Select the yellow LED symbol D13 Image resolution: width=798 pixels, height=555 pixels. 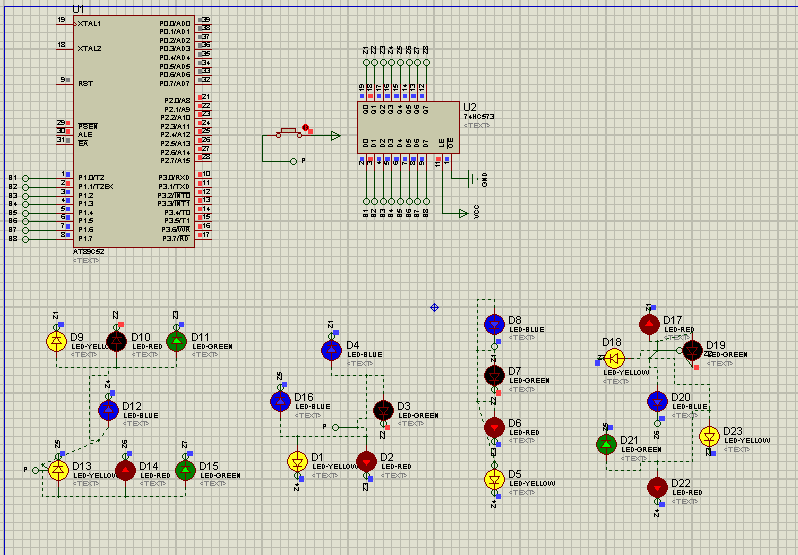click(59, 471)
